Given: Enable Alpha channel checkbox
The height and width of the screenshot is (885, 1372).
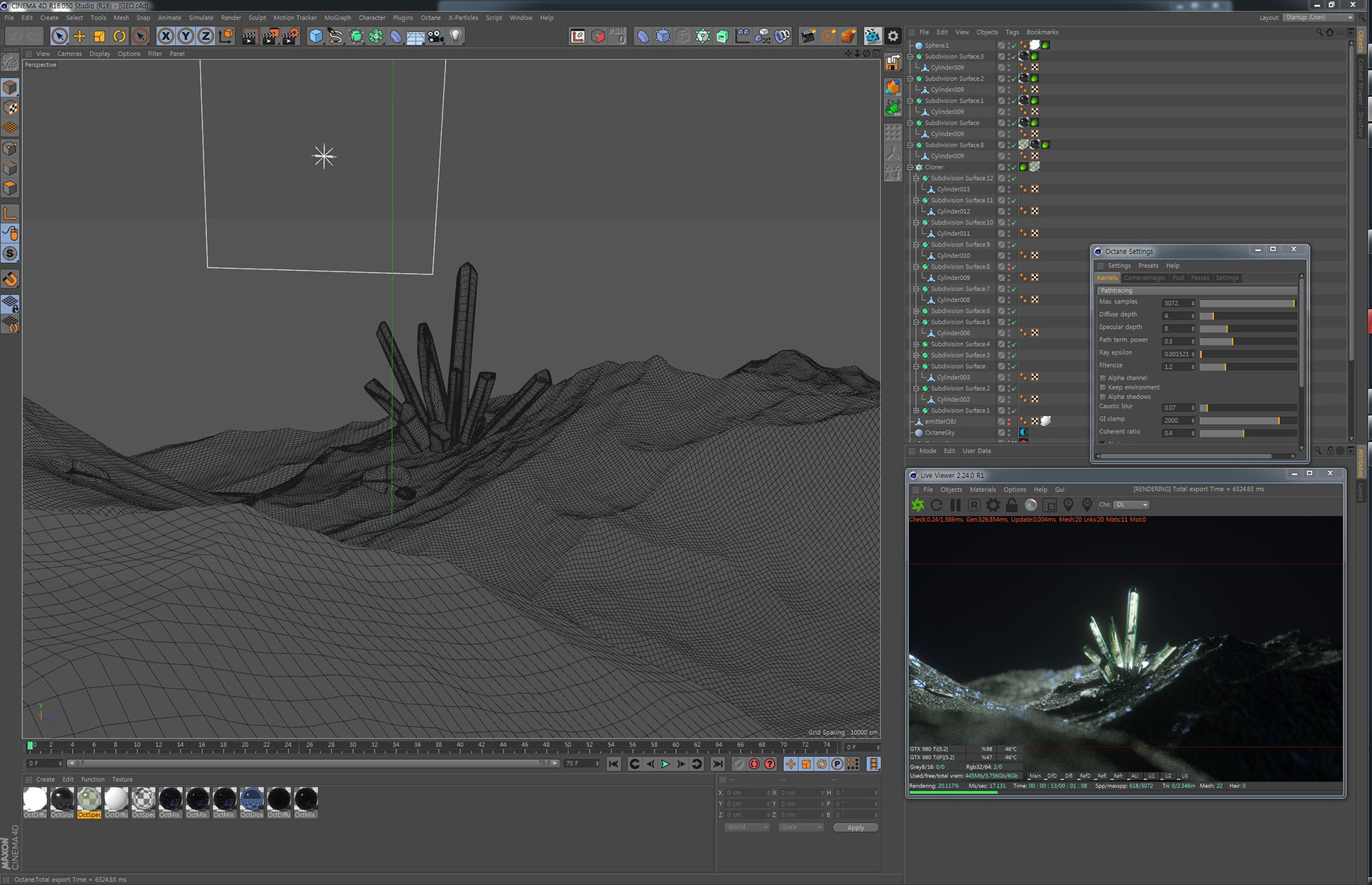Looking at the screenshot, I should (x=1103, y=377).
